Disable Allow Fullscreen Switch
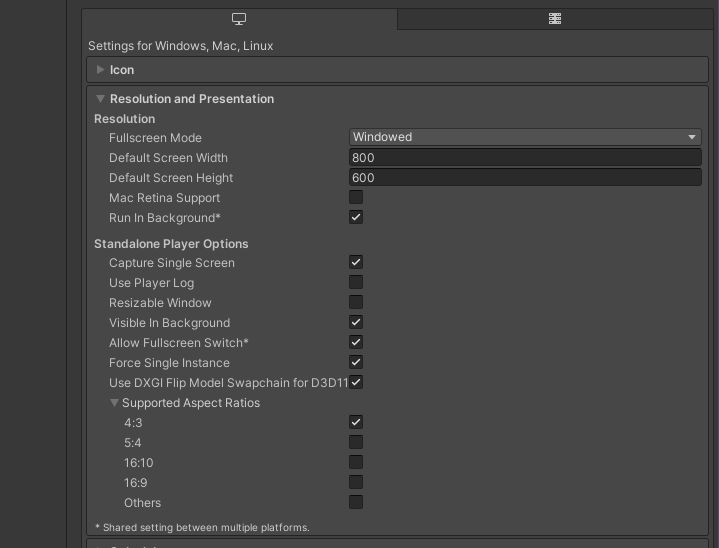 pyautogui.click(x=356, y=343)
